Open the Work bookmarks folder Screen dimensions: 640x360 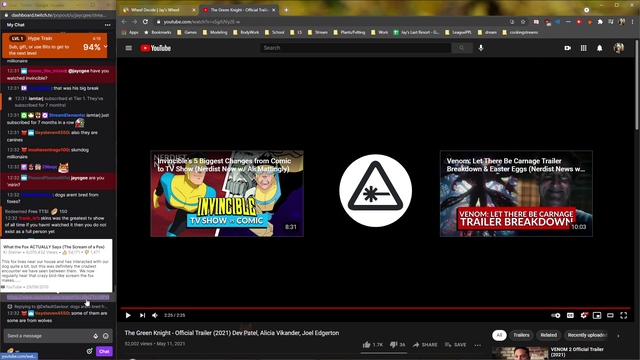(x=380, y=32)
